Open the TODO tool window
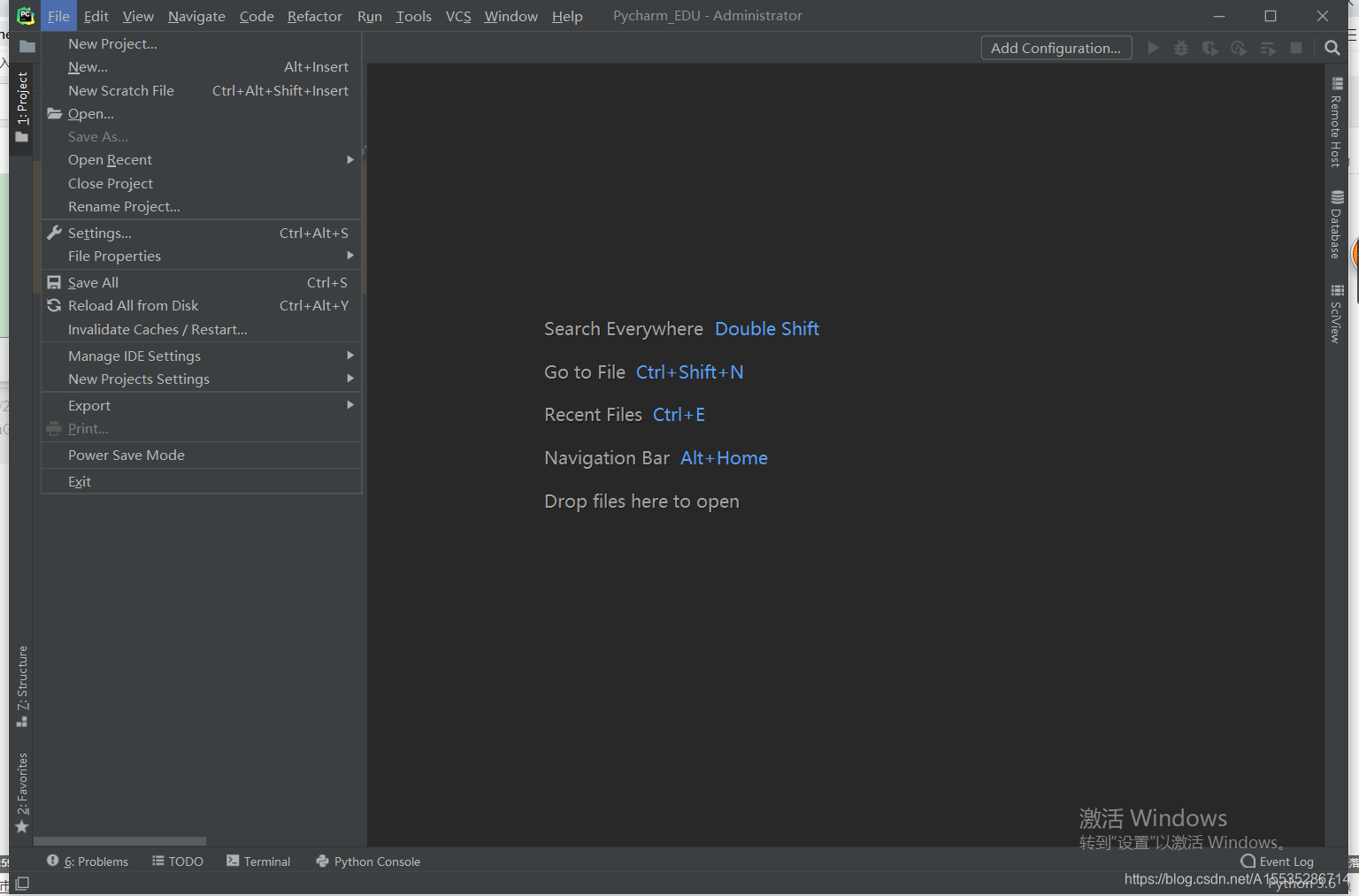 [177, 862]
